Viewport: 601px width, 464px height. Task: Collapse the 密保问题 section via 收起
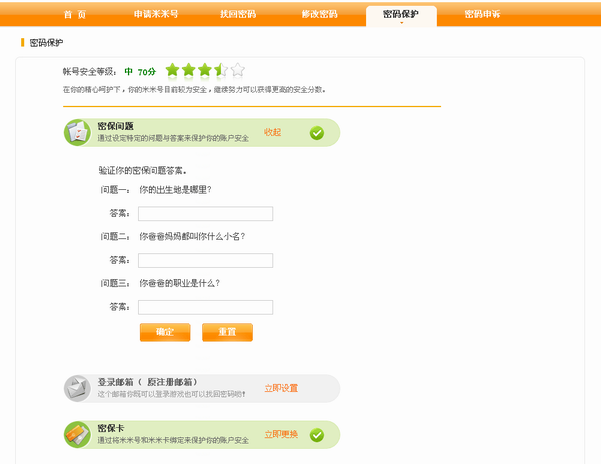(x=272, y=132)
